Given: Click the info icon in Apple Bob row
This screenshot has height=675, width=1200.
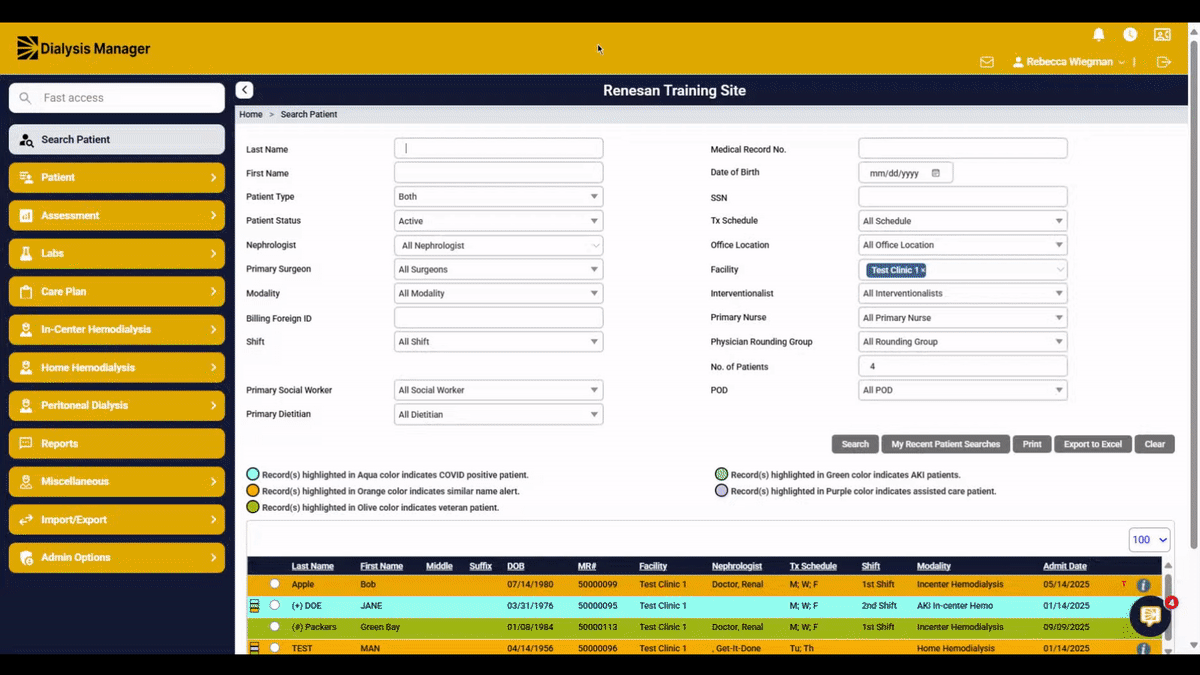Looking at the screenshot, I should click(x=1143, y=585).
